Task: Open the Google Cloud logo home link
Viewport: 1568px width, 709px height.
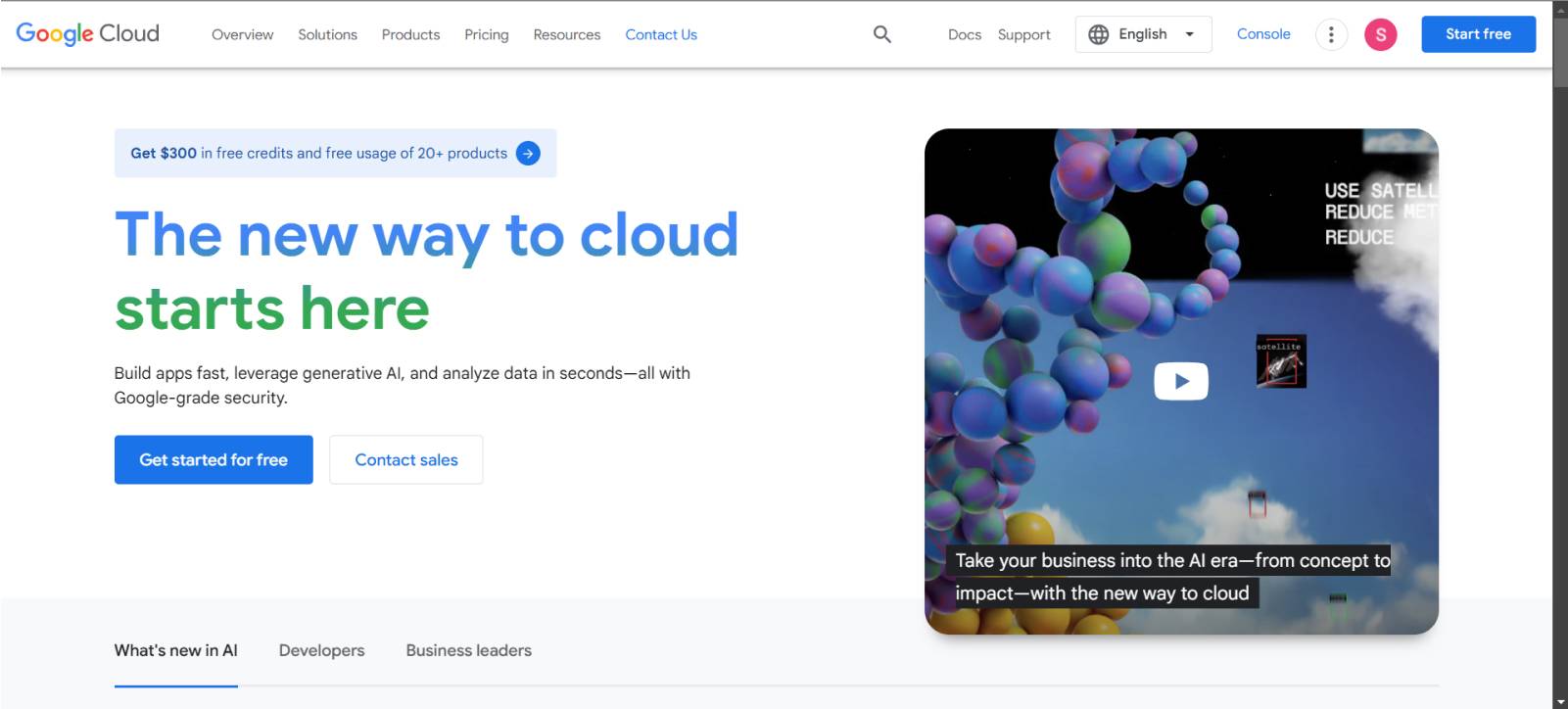Action: pos(87,33)
